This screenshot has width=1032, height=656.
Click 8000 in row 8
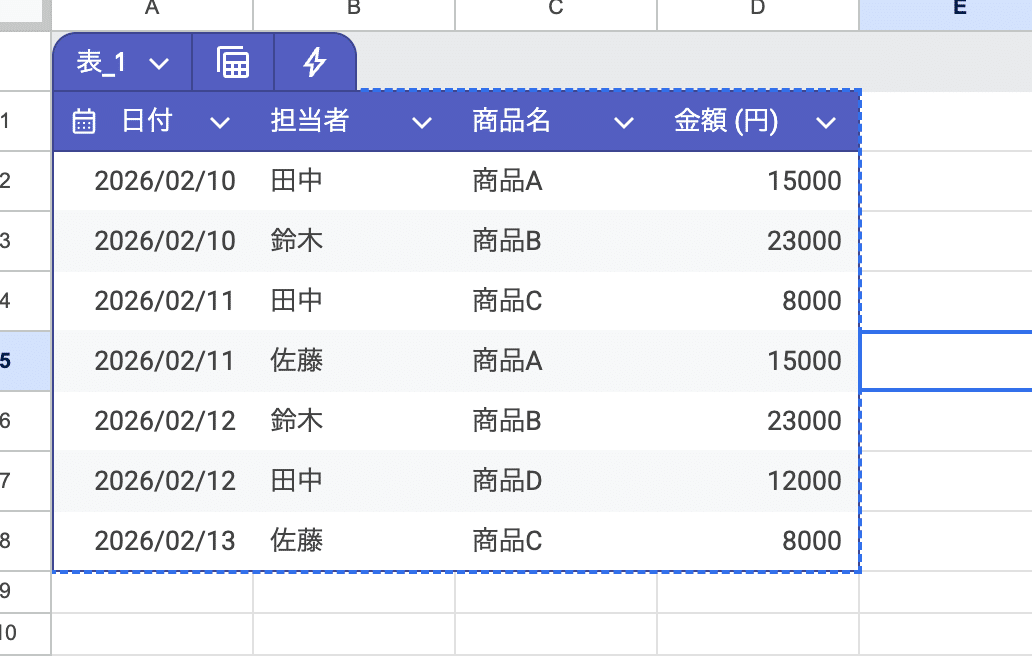[x=812, y=541]
